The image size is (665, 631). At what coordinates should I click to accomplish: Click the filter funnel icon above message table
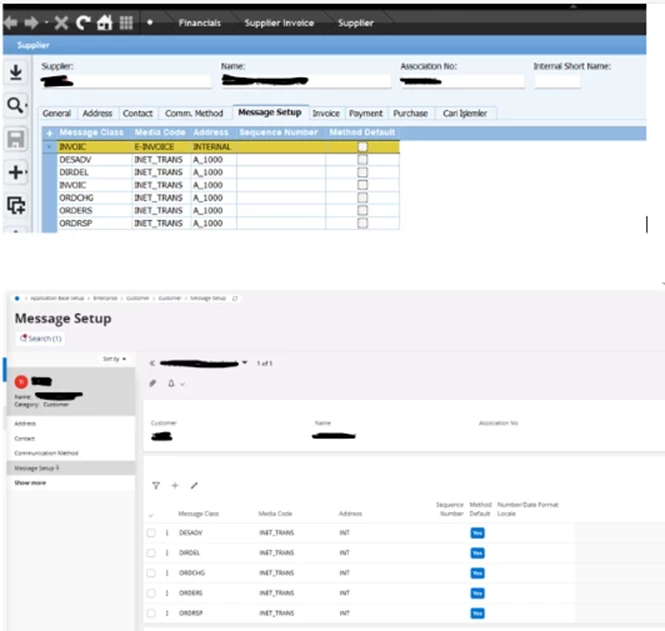point(156,485)
